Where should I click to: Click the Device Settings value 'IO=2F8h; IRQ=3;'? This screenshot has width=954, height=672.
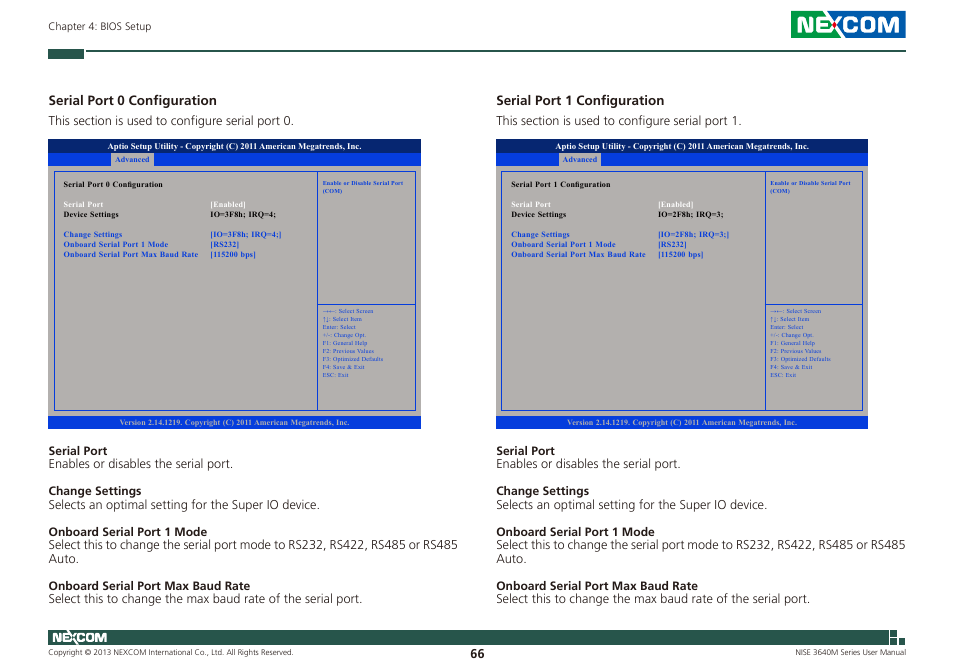pos(691,214)
